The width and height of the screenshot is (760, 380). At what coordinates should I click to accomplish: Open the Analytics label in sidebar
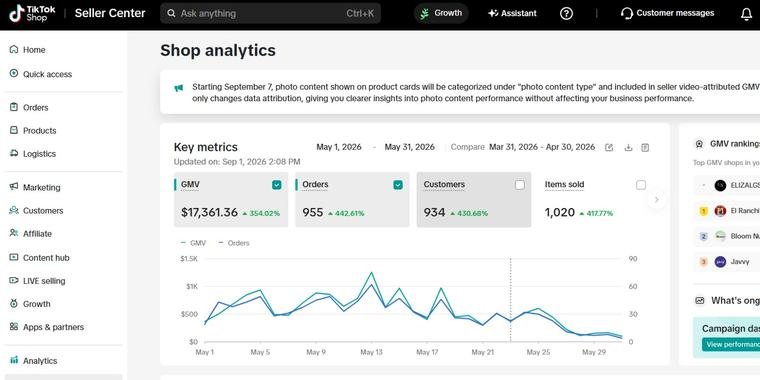click(40, 361)
